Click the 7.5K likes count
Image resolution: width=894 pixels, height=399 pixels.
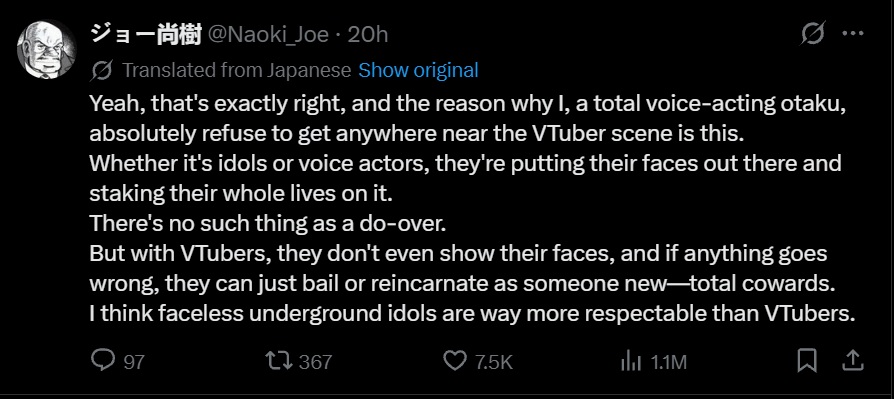494,362
